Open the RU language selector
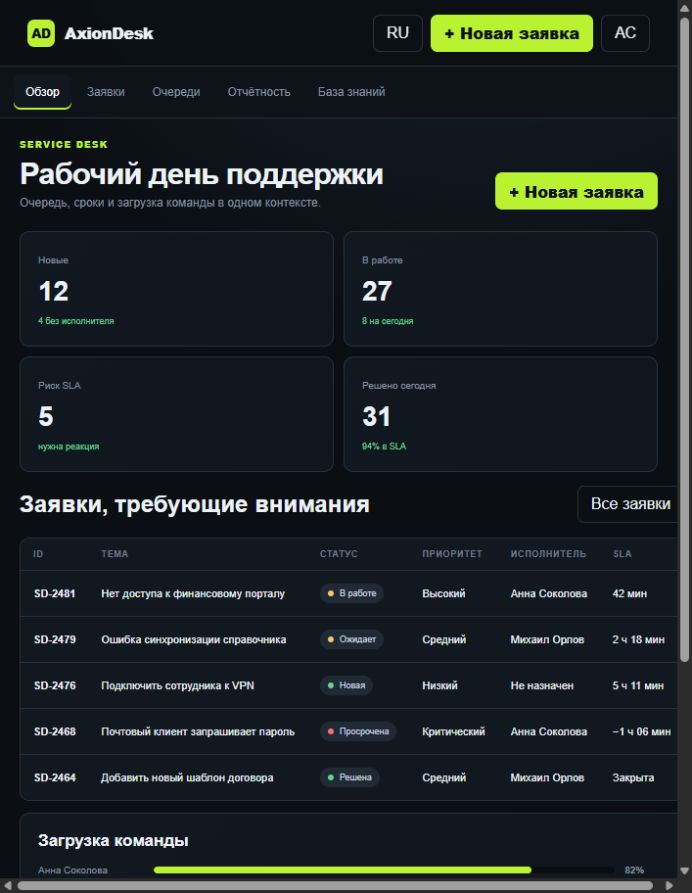This screenshot has height=893, width=692. coord(398,33)
